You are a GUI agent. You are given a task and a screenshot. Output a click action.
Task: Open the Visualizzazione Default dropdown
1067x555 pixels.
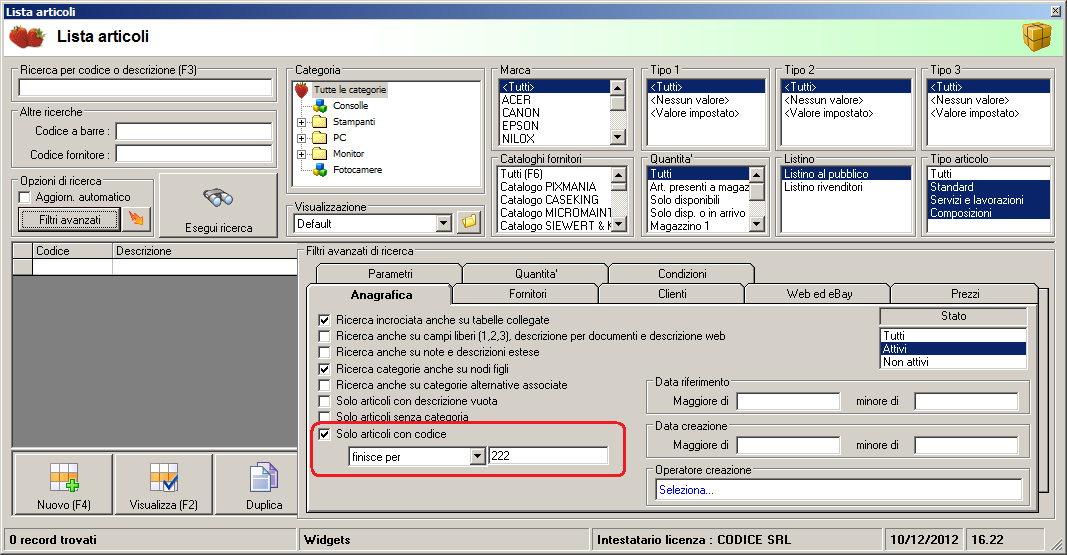pyautogui.click(x=443, y=224)
